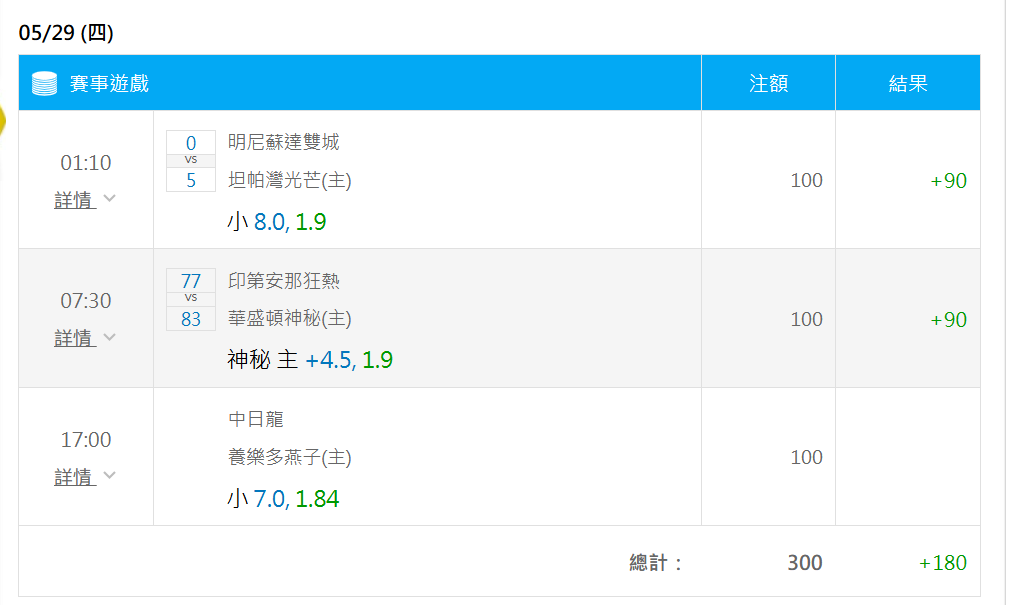Click the 注額 column header
1016x605 pixels.
pos(768,84)
